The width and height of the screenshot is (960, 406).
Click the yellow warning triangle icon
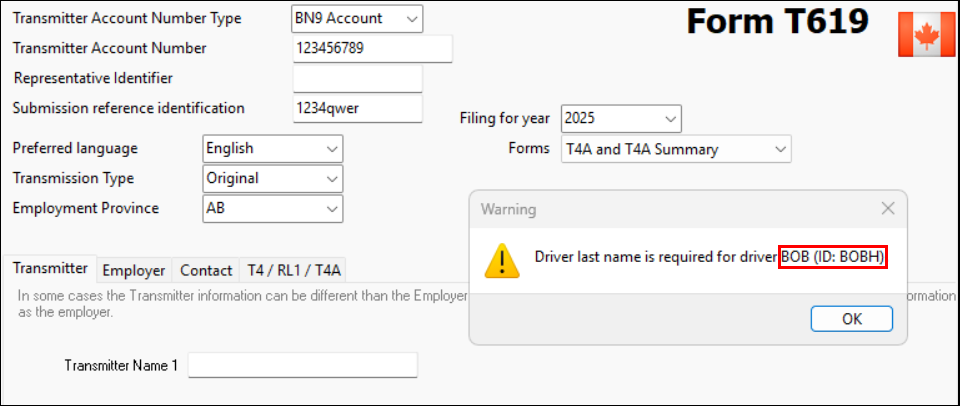[502, 261]
